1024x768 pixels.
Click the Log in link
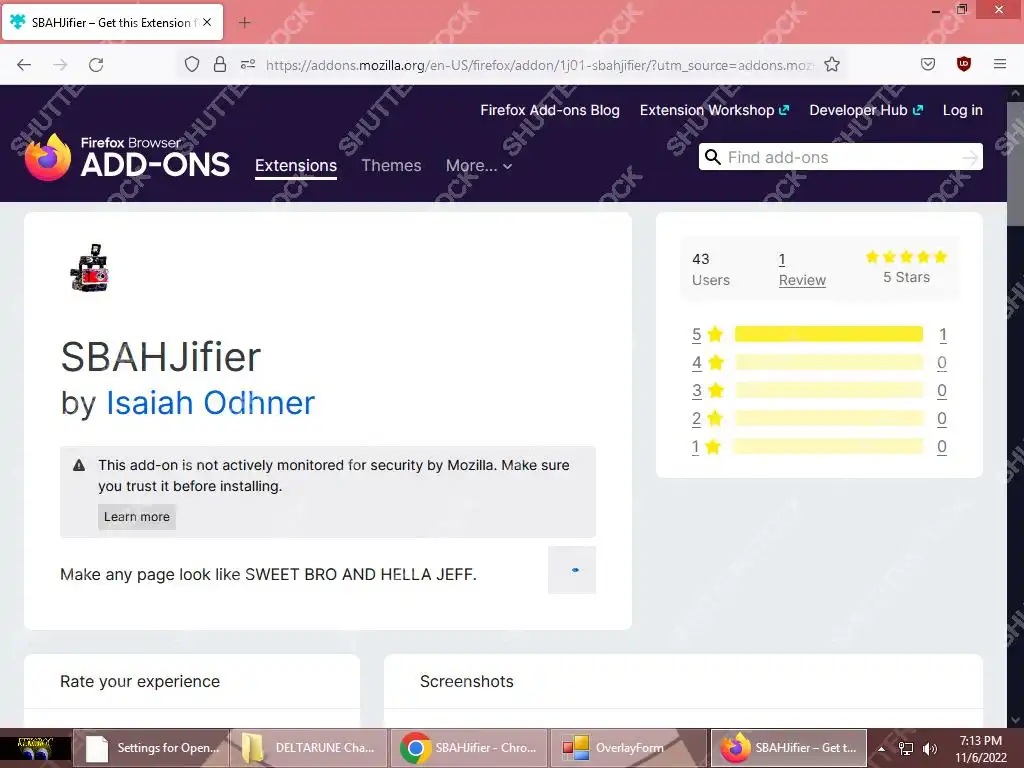click(962, 110)
